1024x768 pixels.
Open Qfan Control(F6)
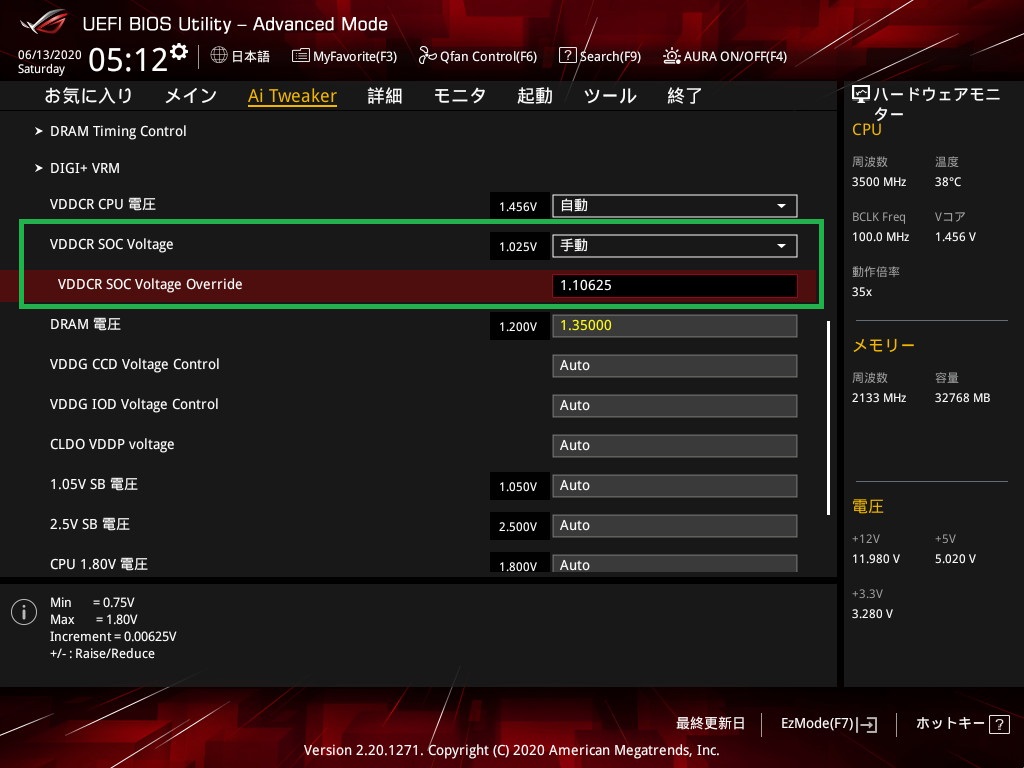tap(477, 56)
